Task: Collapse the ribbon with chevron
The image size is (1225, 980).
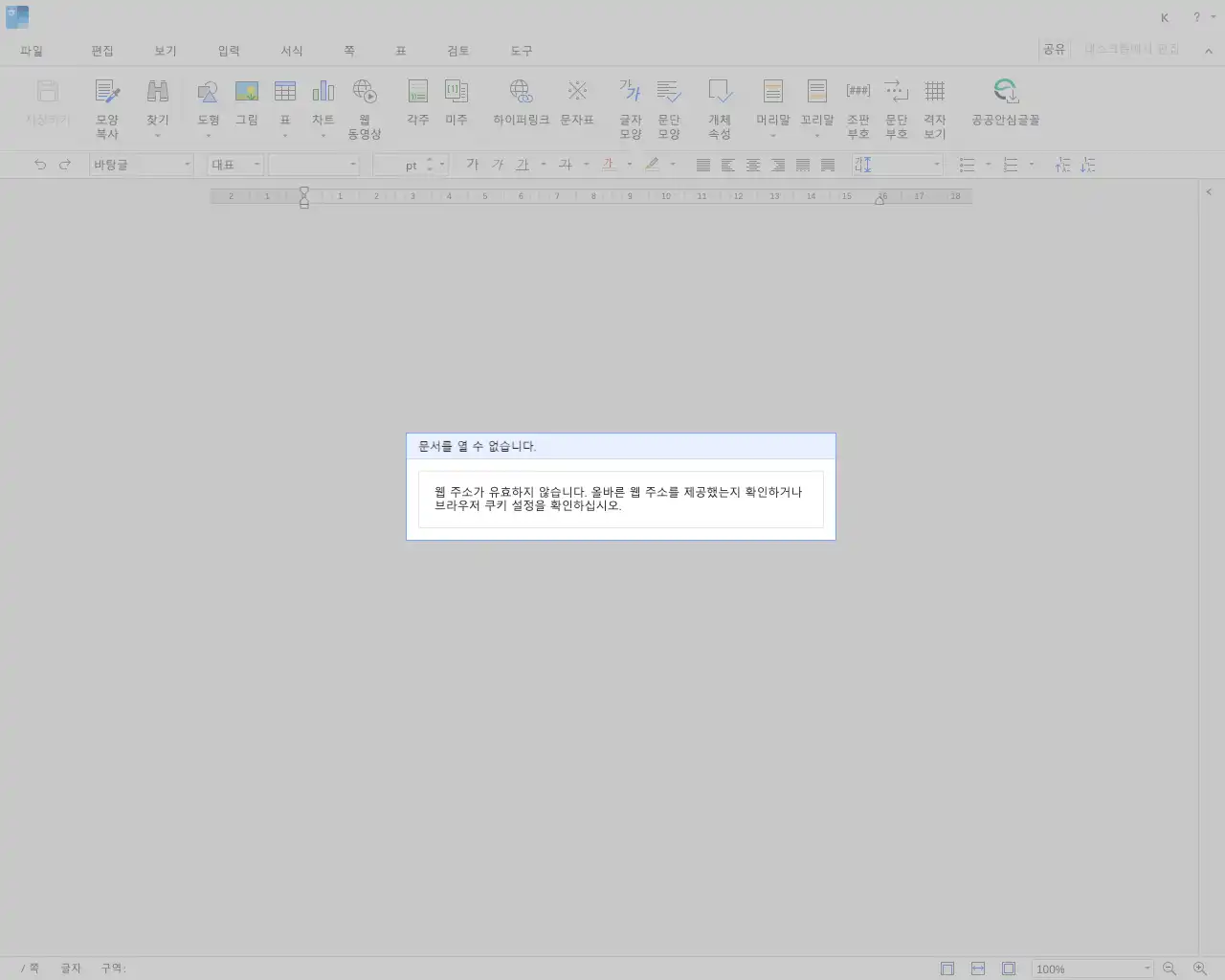Action: pos(1209,51)
